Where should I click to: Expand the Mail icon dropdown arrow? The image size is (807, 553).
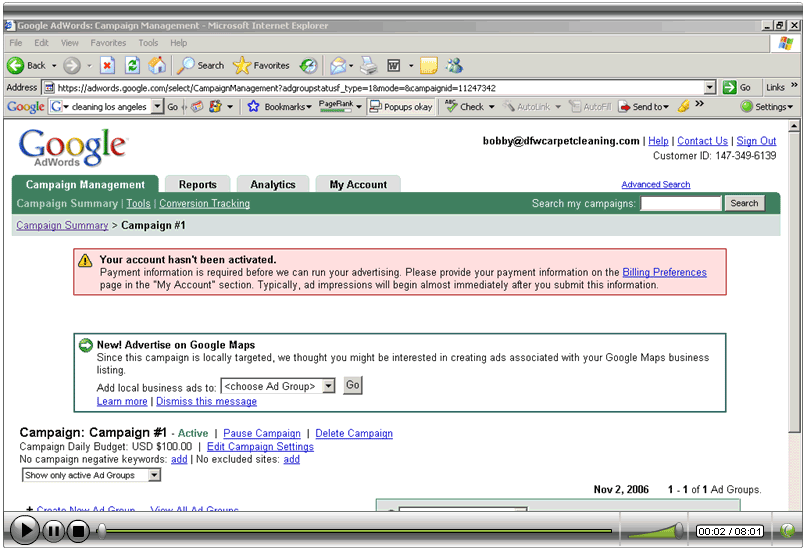[351, 66]
